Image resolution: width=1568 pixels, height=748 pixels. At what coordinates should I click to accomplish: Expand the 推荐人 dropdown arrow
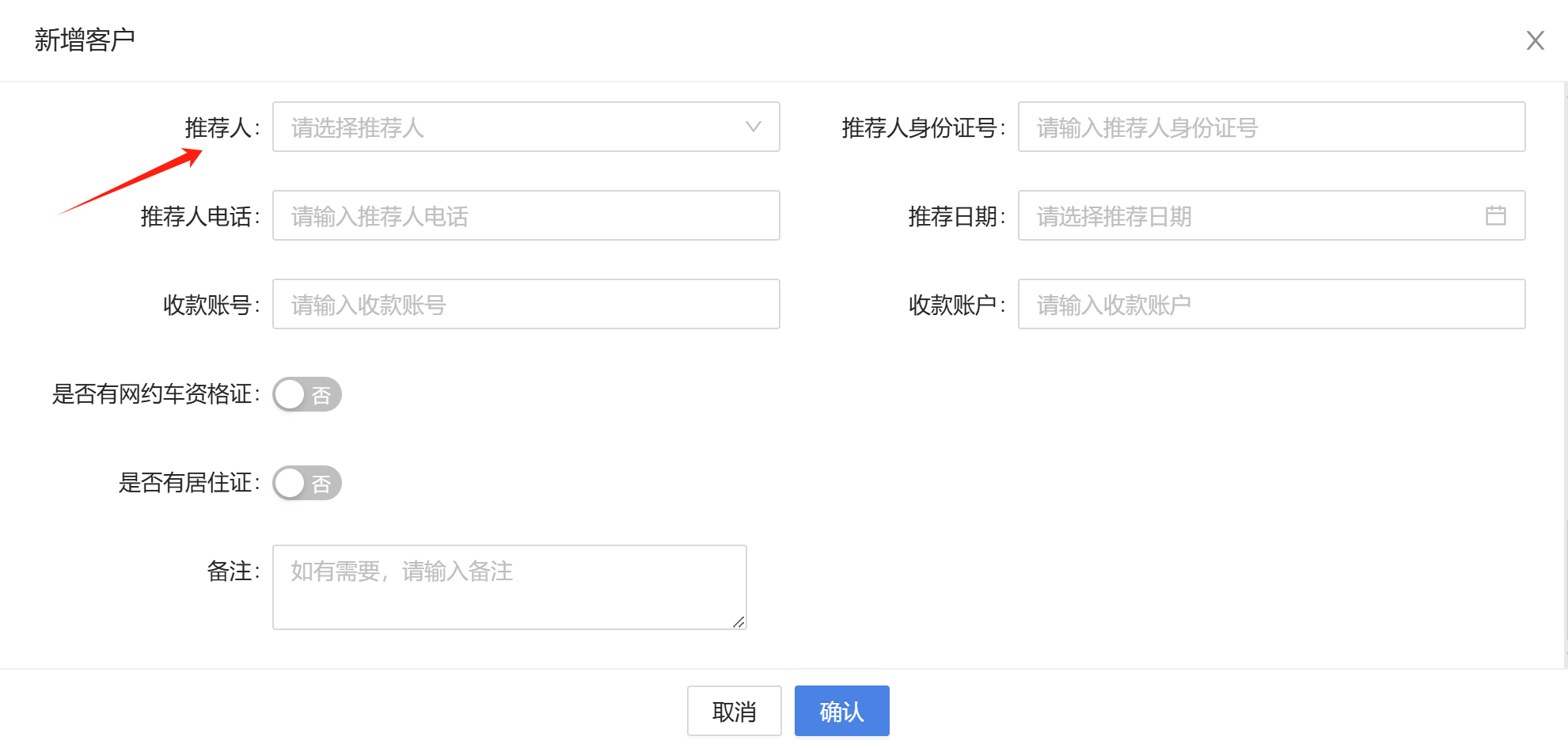coord(753,127)
